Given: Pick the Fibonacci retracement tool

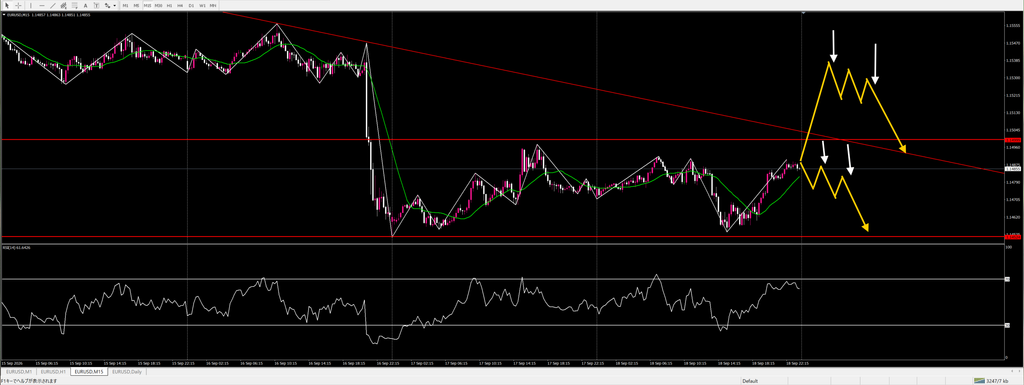Looking at the screenshot, I should 74,5.
